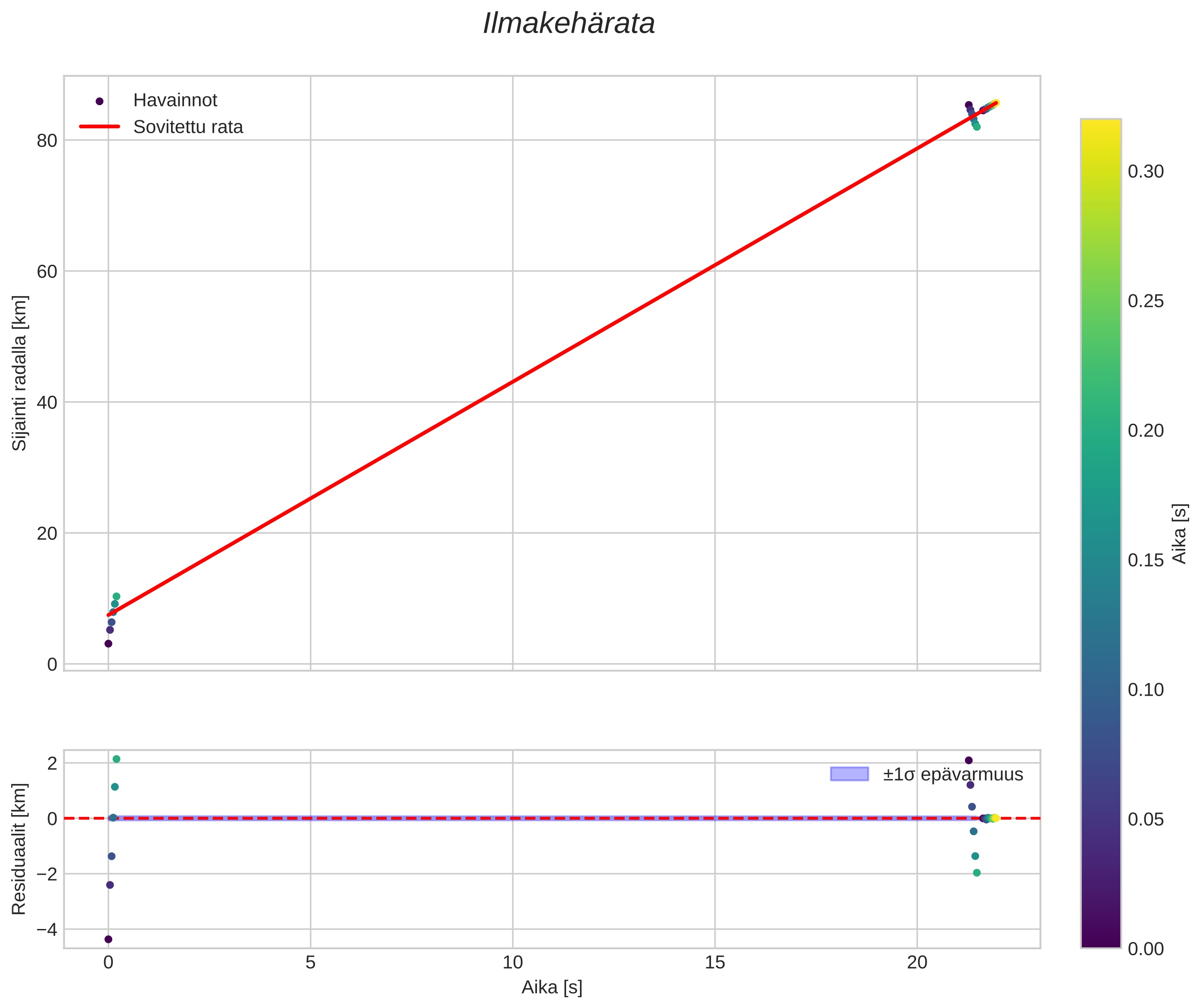Click the dark residual point near 2 at right
This screenshot has width=1200, height=1008.
click(968, 761)
